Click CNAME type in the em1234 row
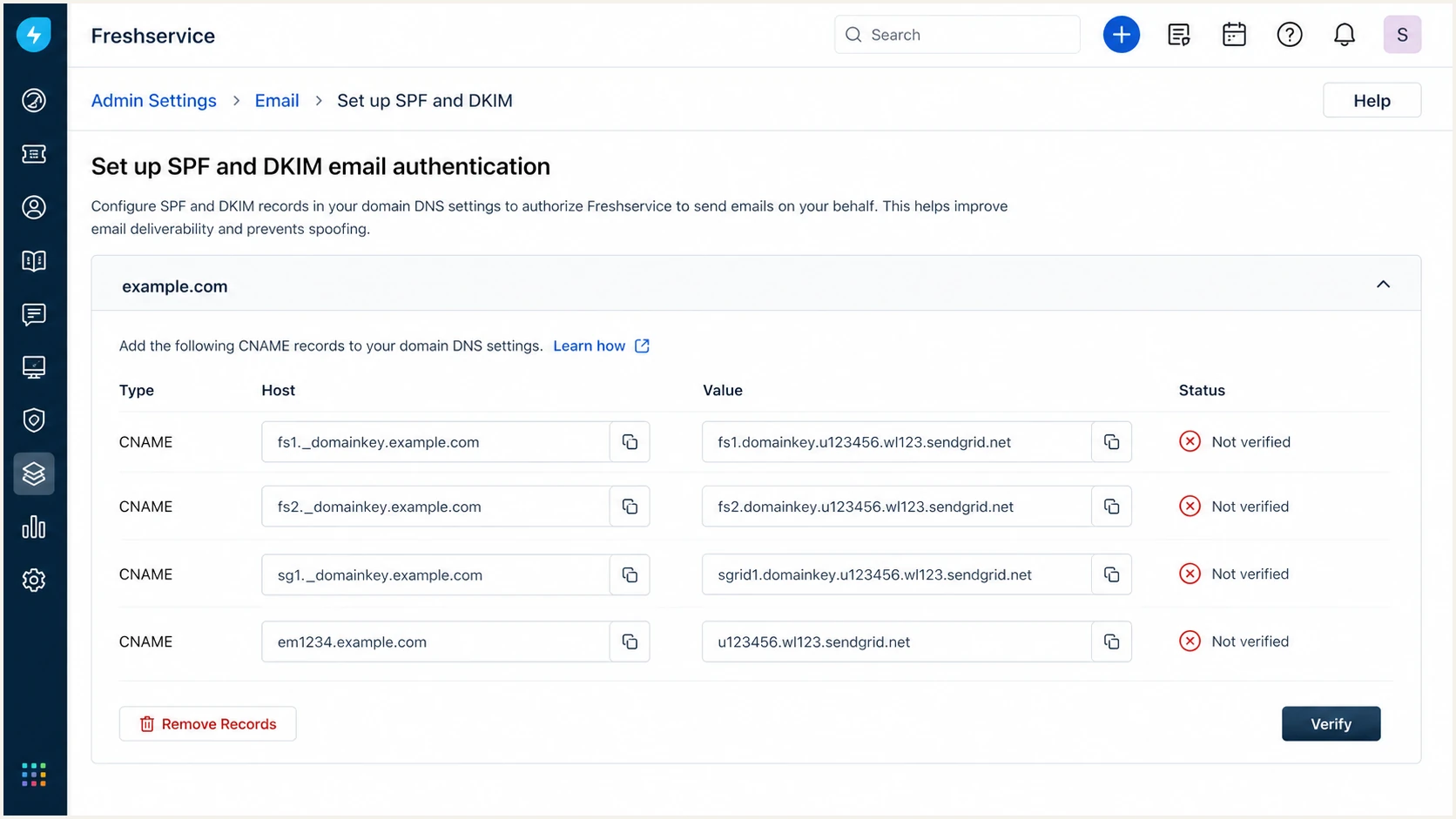The height and width of the screenshot is (819, 1456). coord(145,641)
